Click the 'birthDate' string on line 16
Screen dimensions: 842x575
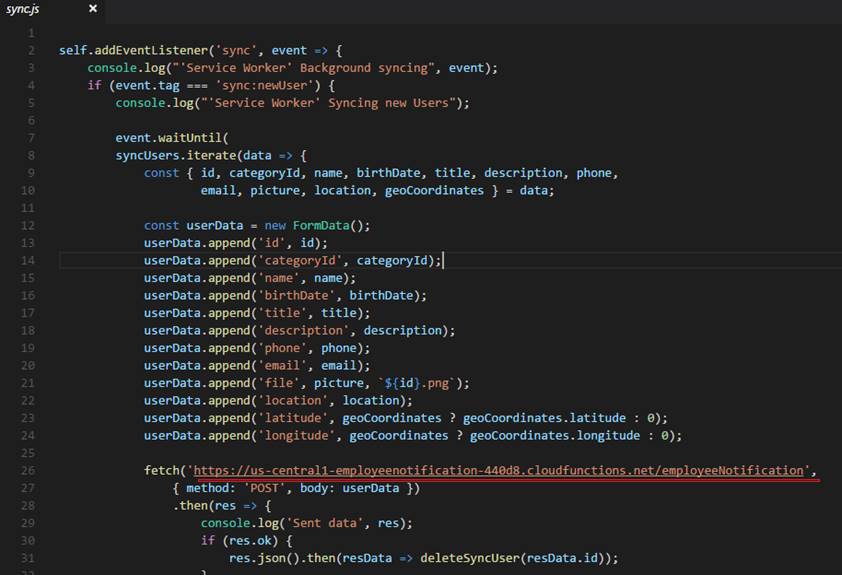click(296, 296)
